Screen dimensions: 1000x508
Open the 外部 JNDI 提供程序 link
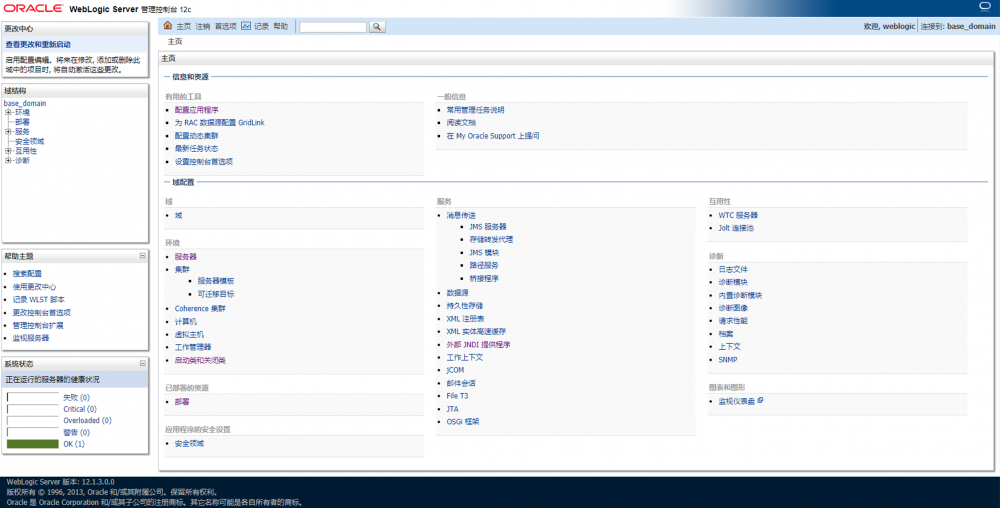coord(478,345)
